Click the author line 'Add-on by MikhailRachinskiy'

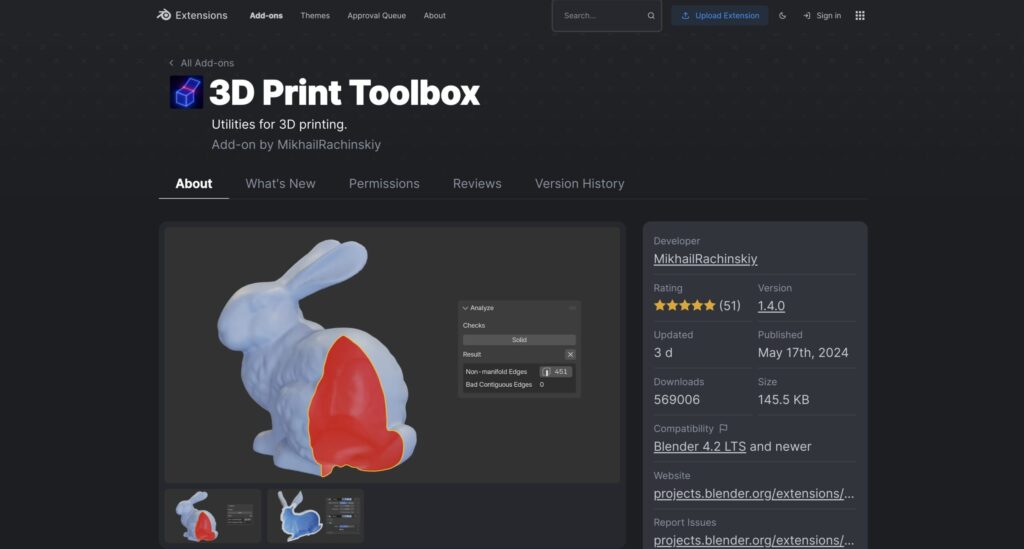pyautogui.click(x=296, y=144)
